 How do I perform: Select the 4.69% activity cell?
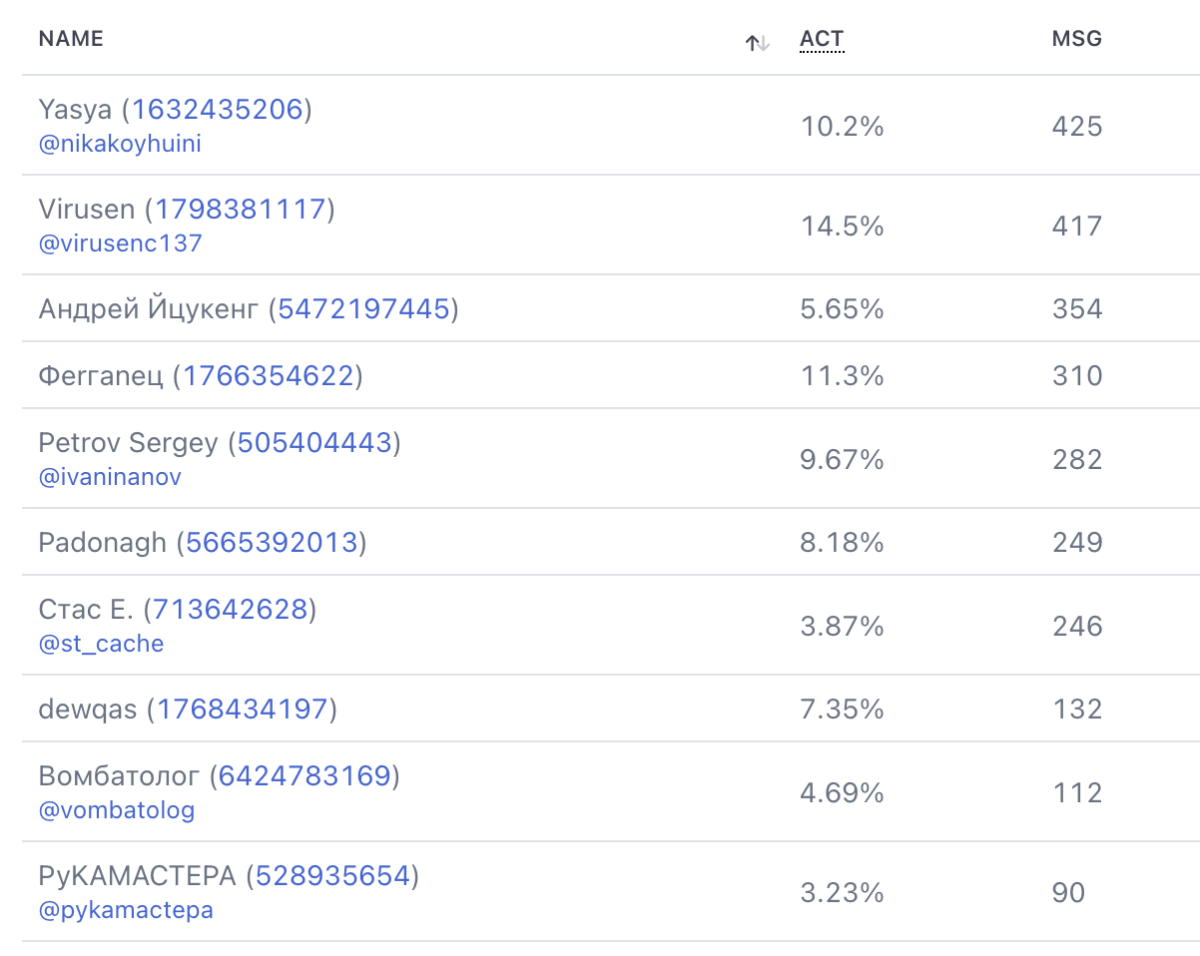842,793
